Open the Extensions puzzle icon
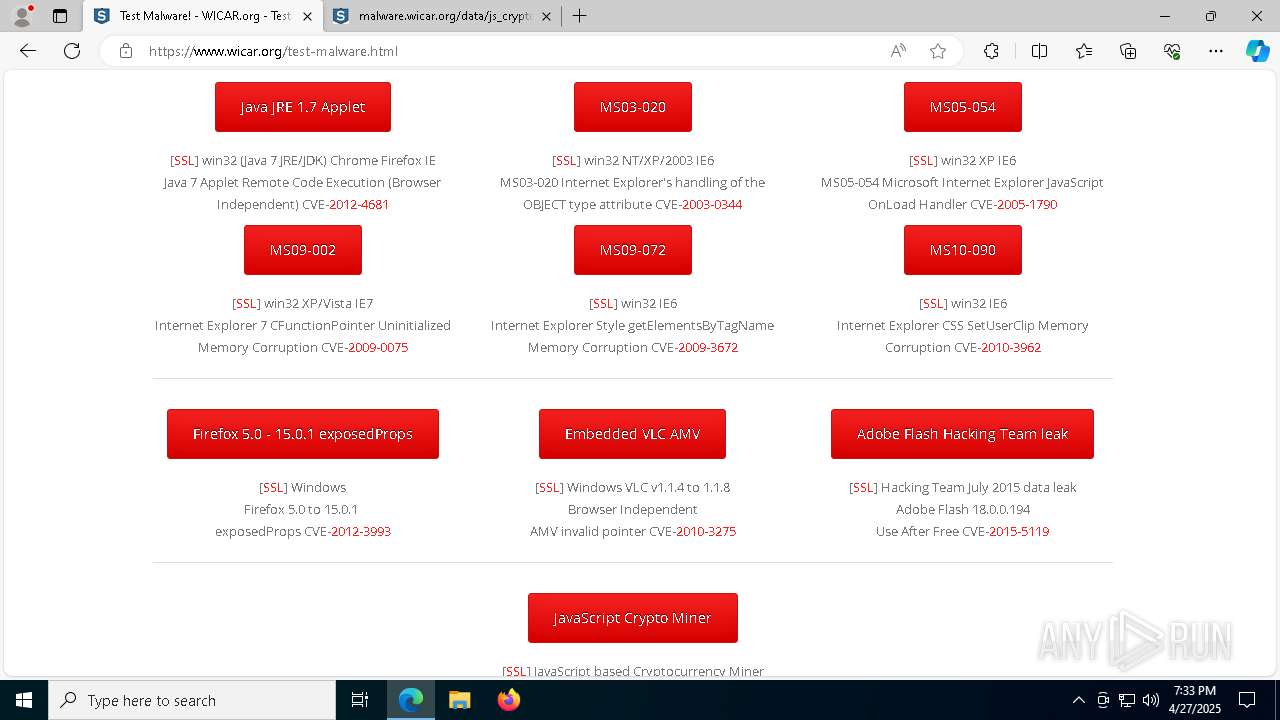Viewport: 1280px width, 720px height. 991,51
